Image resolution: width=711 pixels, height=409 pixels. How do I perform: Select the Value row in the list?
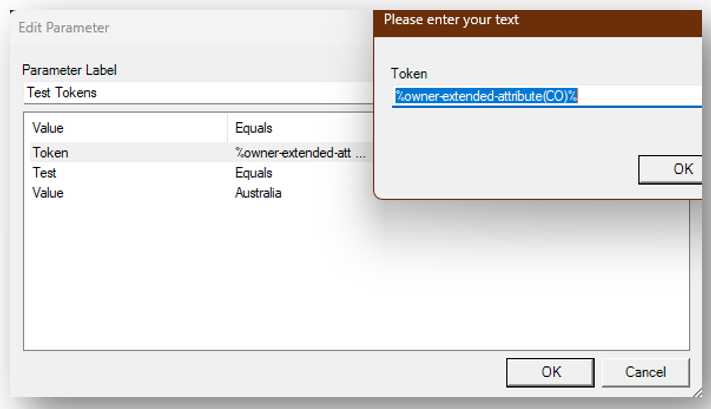tap(48, 192)
